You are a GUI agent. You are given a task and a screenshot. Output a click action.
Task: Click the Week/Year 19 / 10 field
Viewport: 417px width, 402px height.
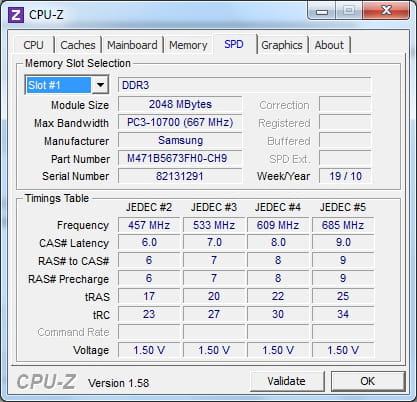[x=345, y=176]
